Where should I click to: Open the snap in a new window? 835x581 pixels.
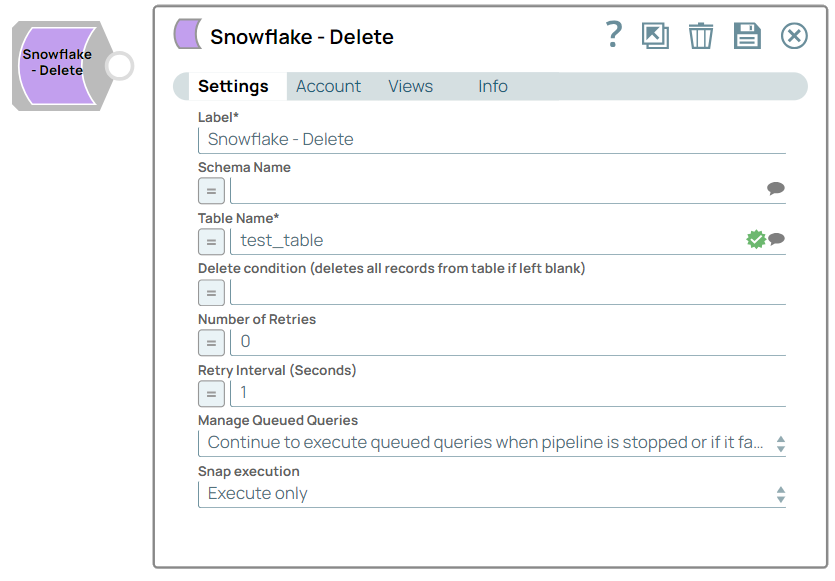656,35
